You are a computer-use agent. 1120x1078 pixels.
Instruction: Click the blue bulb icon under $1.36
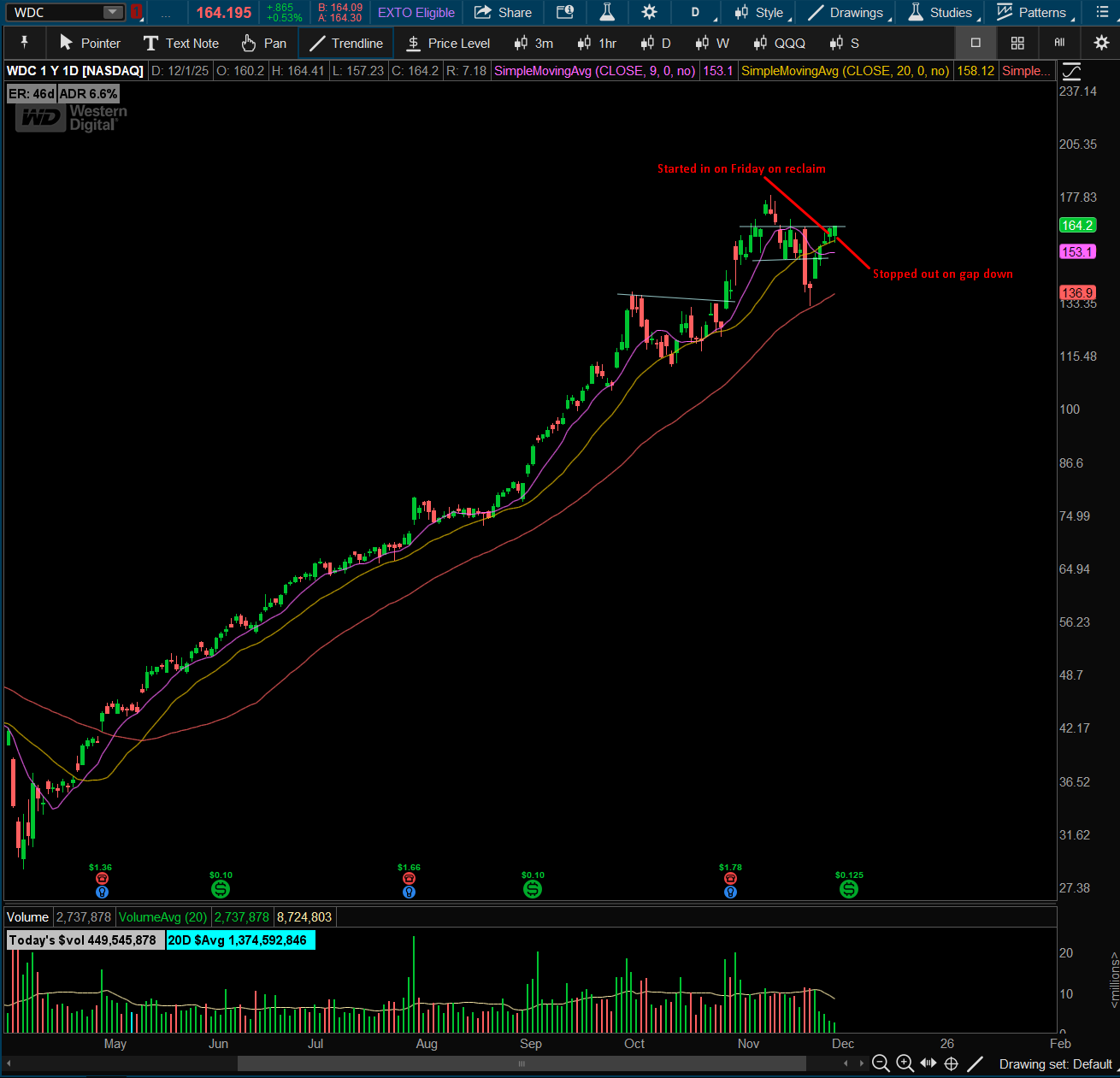(x=102, y=892)
